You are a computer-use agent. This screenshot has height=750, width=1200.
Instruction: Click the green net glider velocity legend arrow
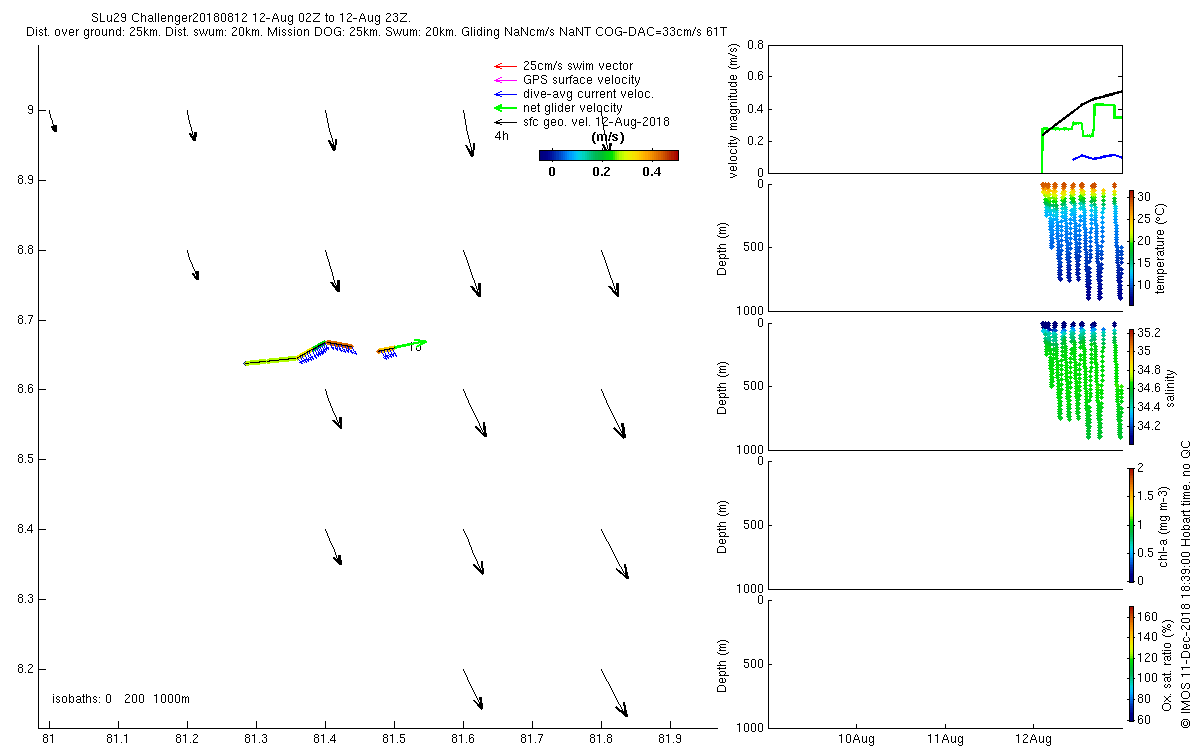505,108
